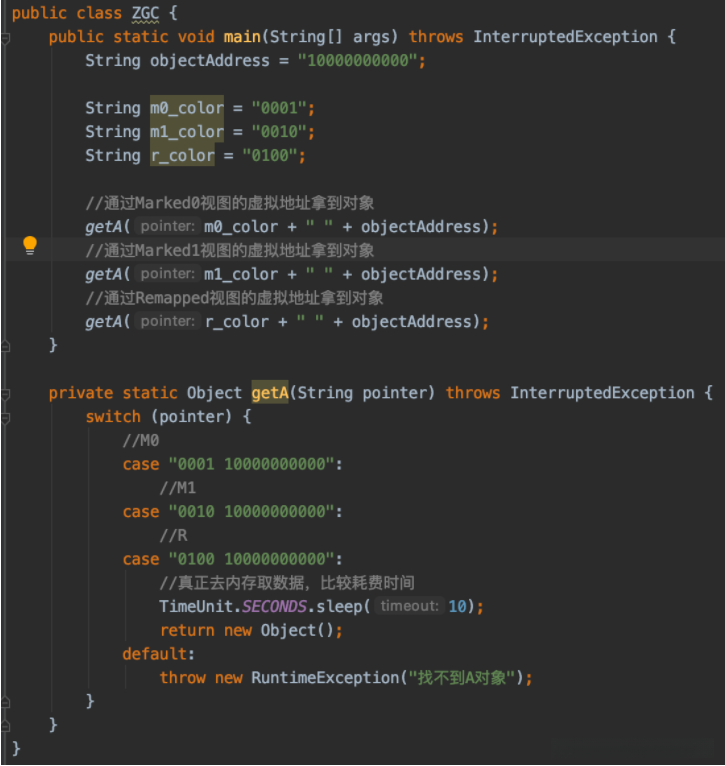
Task: Click the number 10 sleep argument
Action: point(457,606)
